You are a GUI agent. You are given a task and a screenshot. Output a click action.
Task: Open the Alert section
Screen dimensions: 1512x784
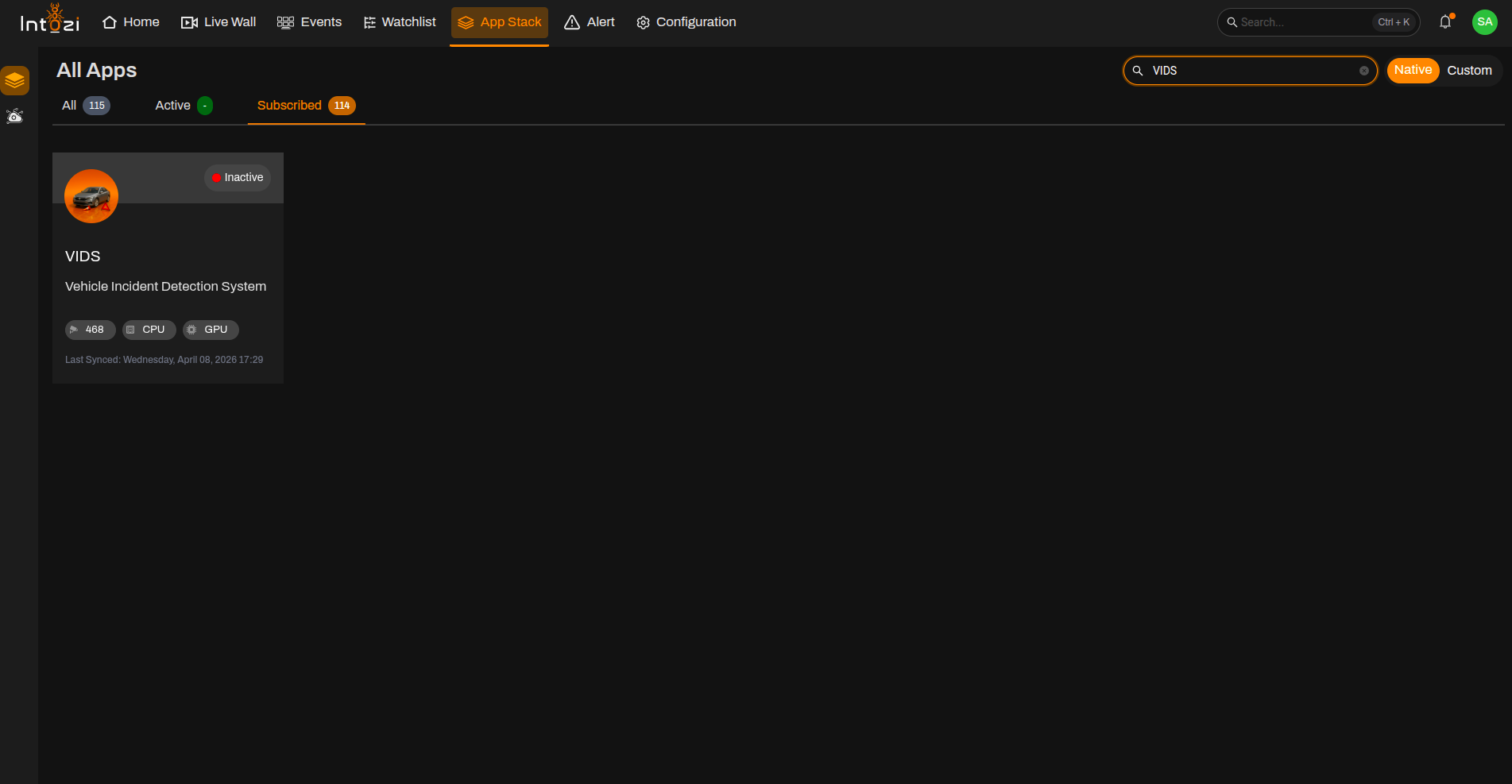coord(590,22)
